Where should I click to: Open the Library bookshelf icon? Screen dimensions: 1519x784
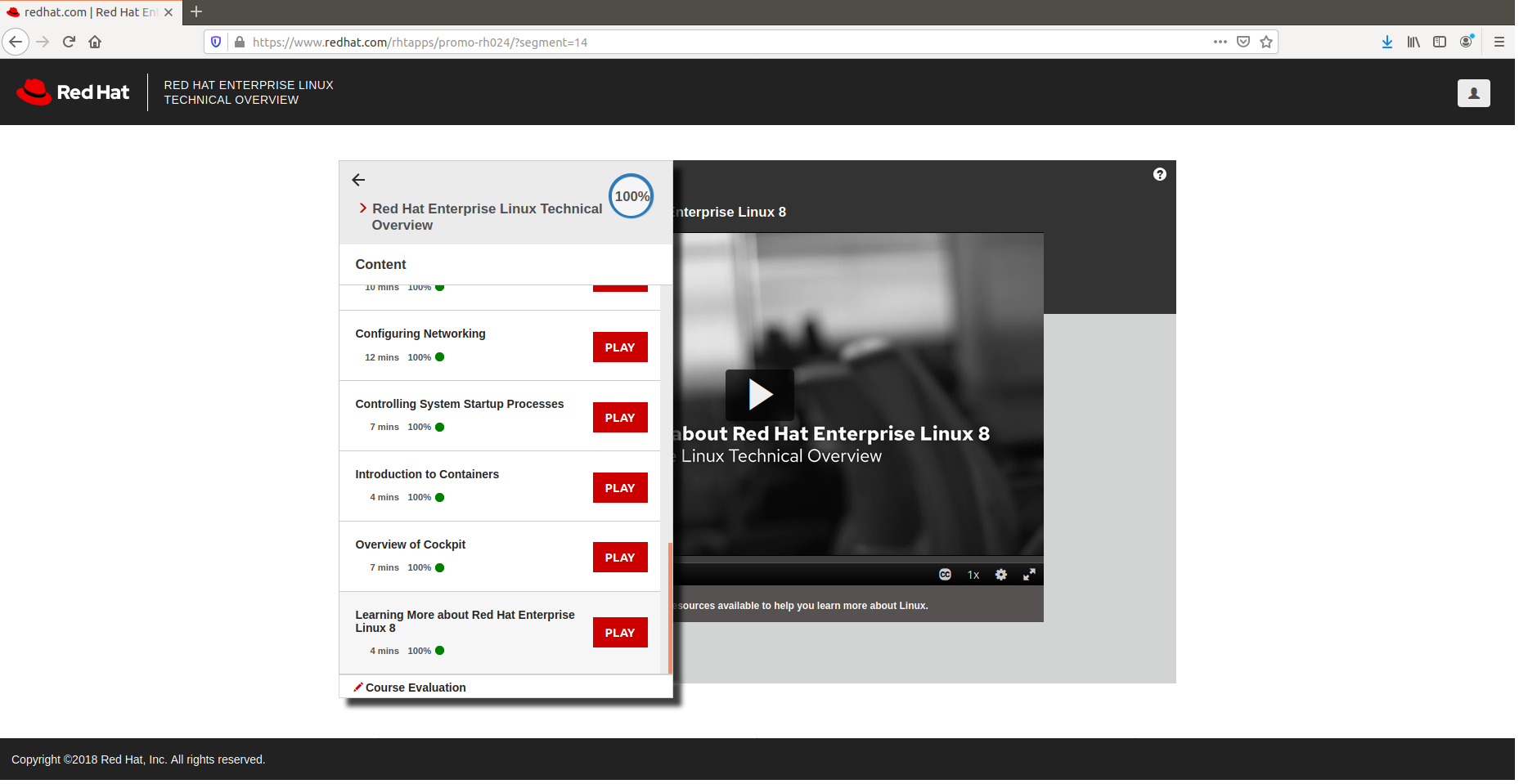1413,42
